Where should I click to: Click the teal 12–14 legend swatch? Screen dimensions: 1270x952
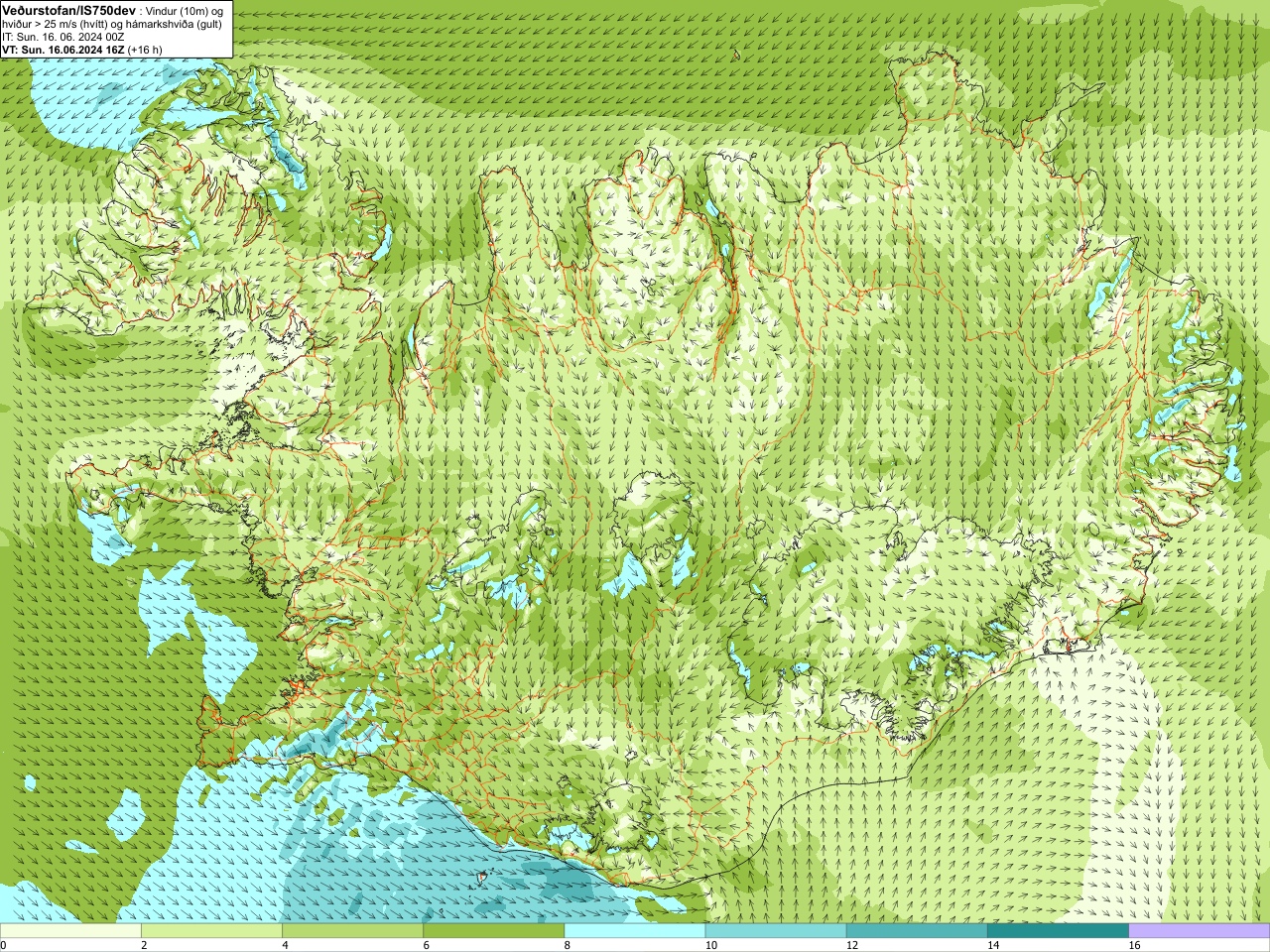917,931
